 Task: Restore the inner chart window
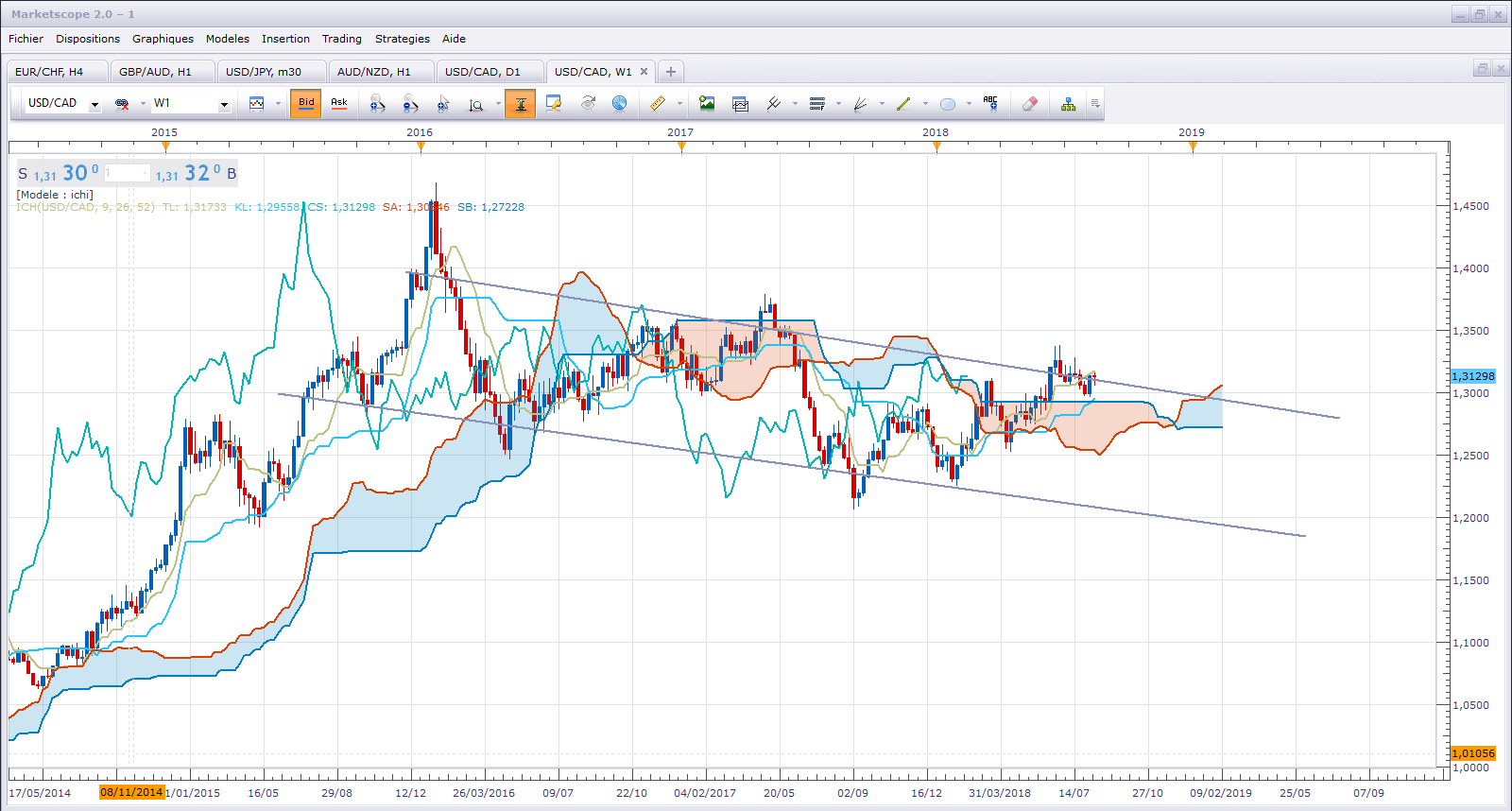coord(1482,68)
